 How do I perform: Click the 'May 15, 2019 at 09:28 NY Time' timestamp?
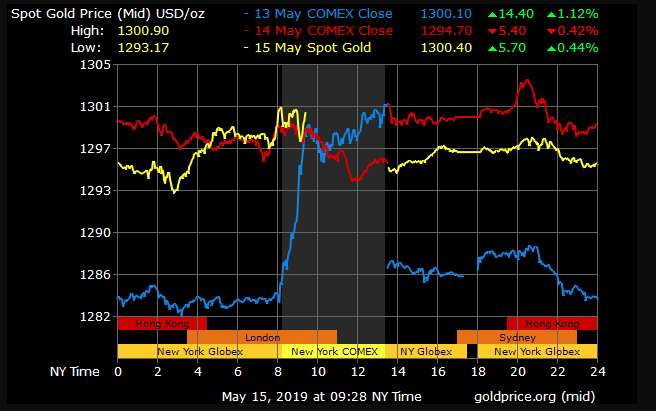click(321, 397)
